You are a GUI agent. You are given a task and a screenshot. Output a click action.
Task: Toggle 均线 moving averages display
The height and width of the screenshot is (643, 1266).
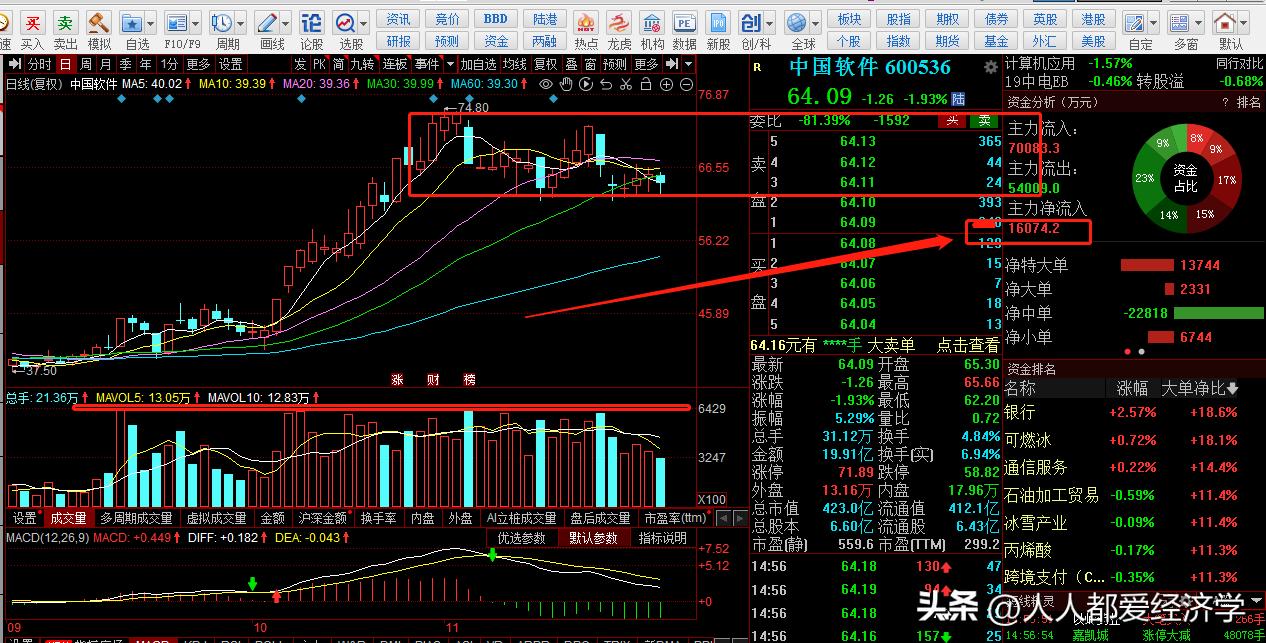tap(514, 64)
